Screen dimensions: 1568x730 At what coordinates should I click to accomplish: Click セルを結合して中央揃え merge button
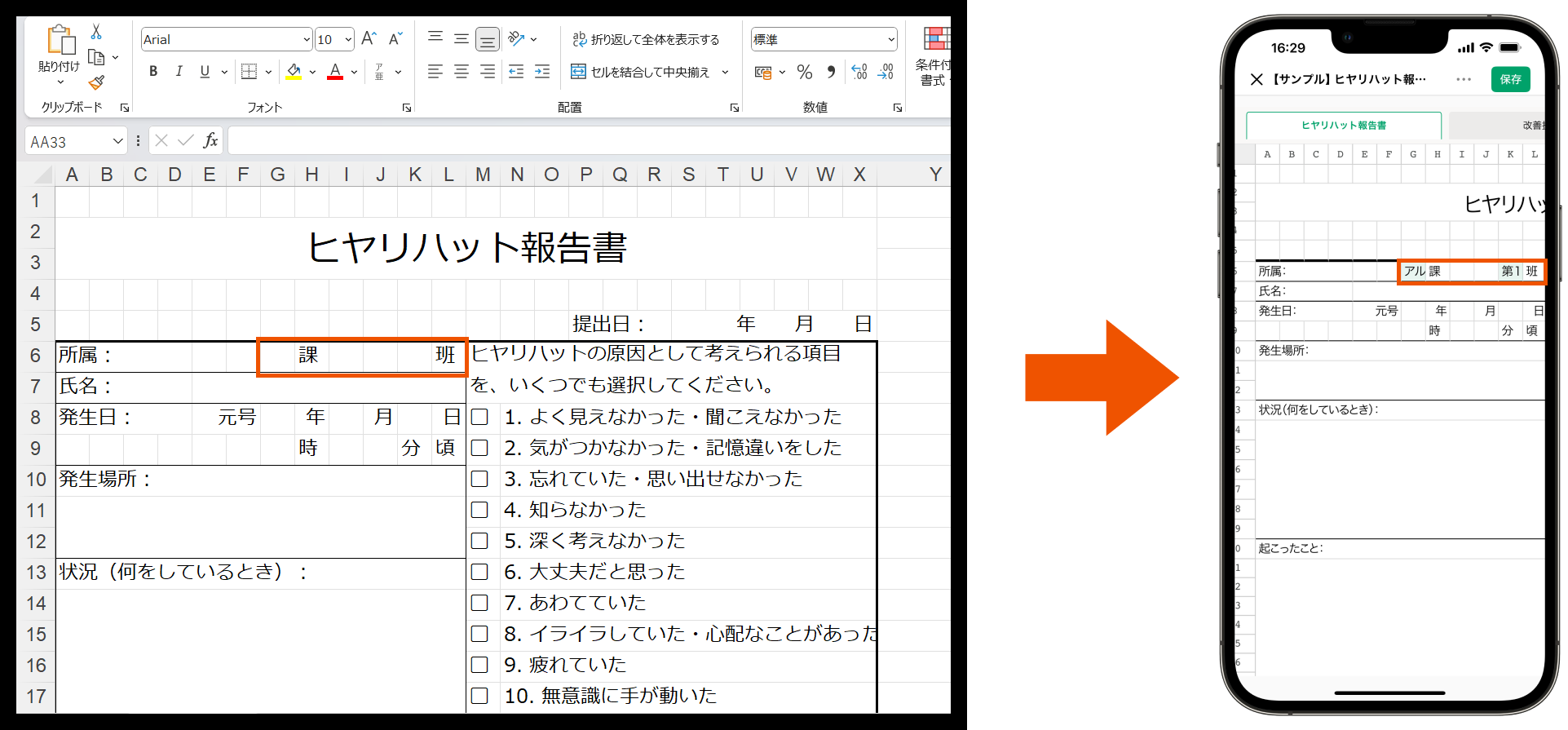[x=640, y=72]
